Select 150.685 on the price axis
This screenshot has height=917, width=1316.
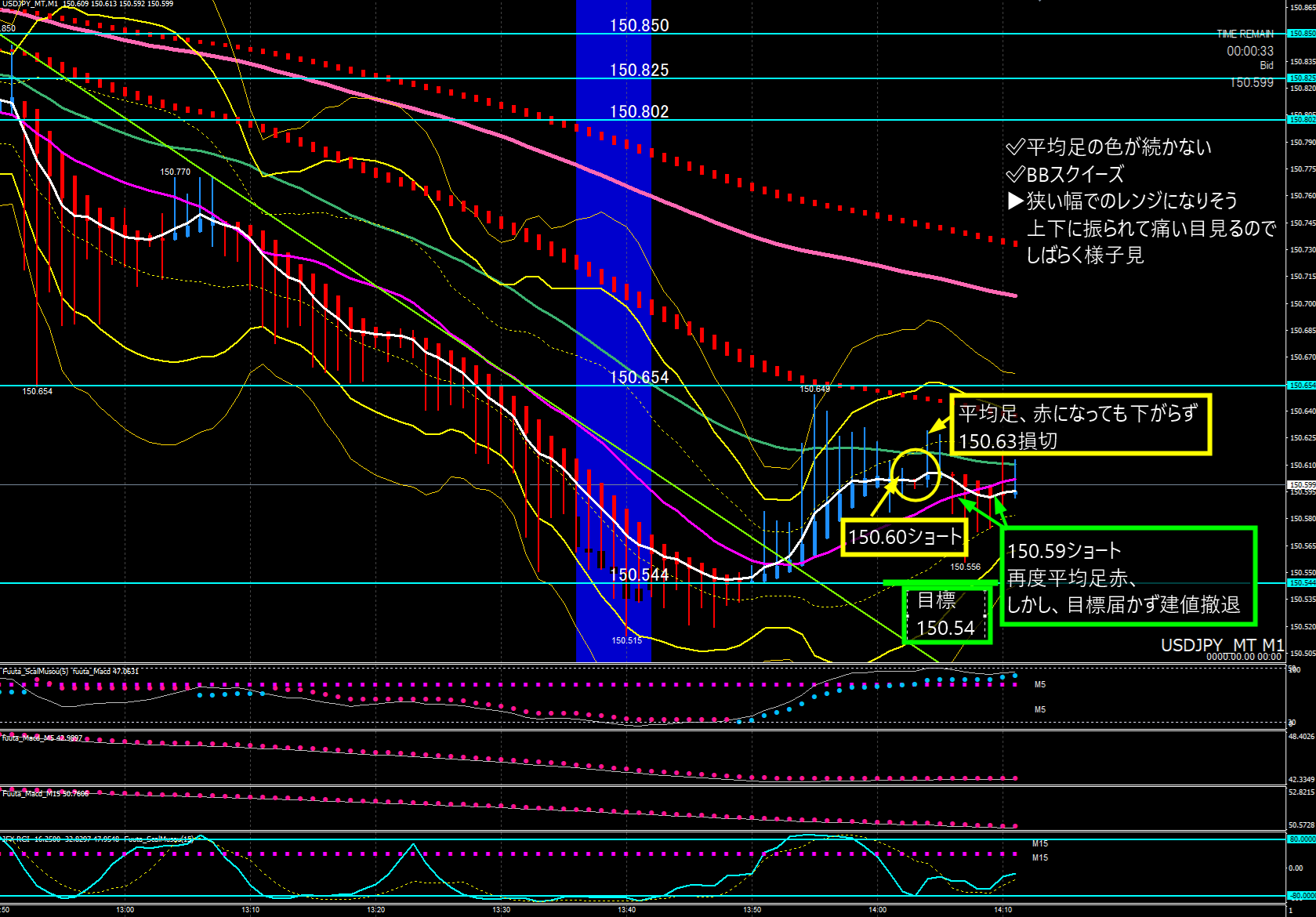click(x=1303, y=331)
